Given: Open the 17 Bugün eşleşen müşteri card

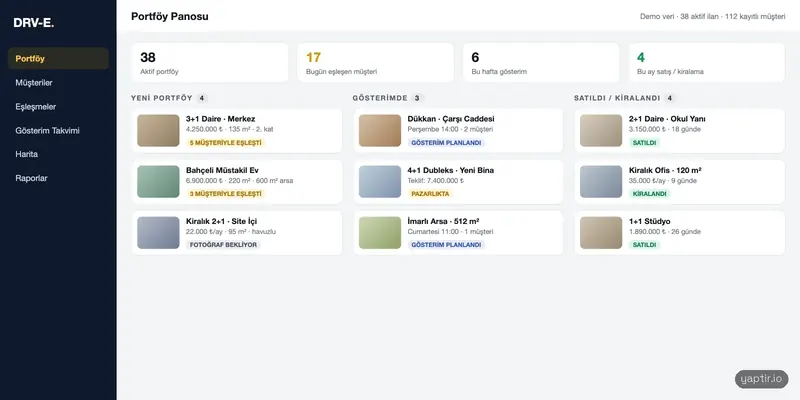Looking at the screenshot, I should 376,63.
